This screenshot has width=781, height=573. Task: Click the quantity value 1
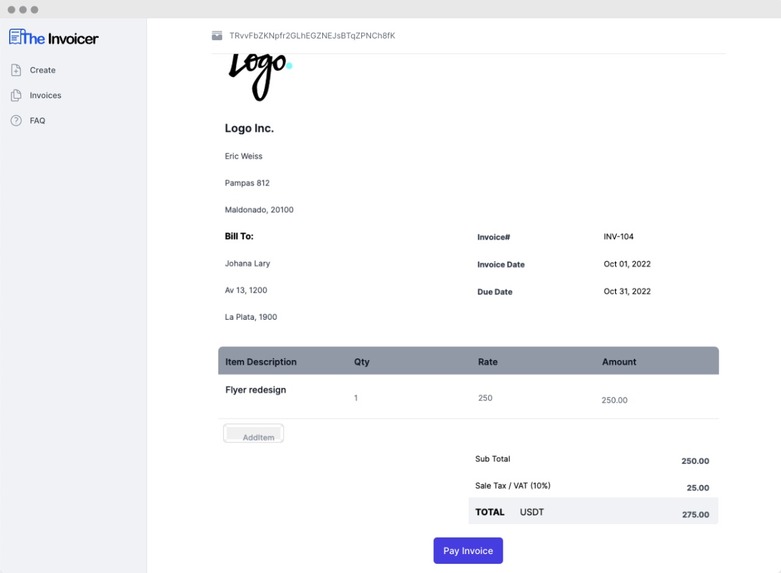click(356, 398)
